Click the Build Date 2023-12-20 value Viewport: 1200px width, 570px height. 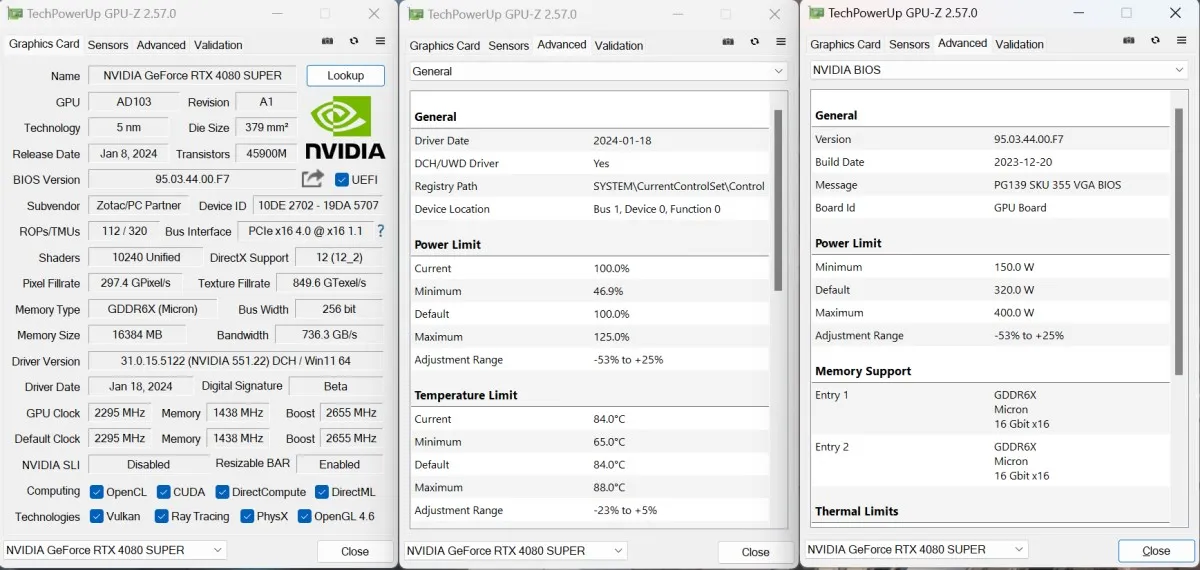coord(1024,162)
